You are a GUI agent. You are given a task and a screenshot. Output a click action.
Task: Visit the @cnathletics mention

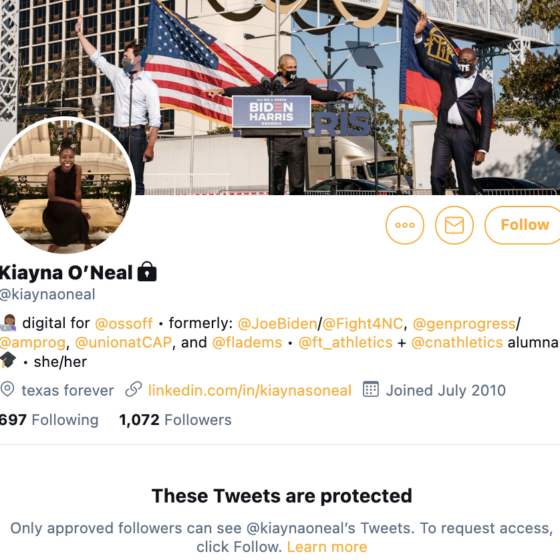[457, 342]
